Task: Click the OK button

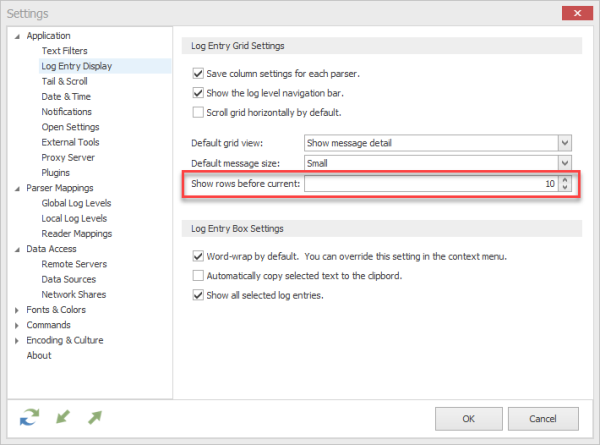Action: pyautogui.click(x=469, y=419)
